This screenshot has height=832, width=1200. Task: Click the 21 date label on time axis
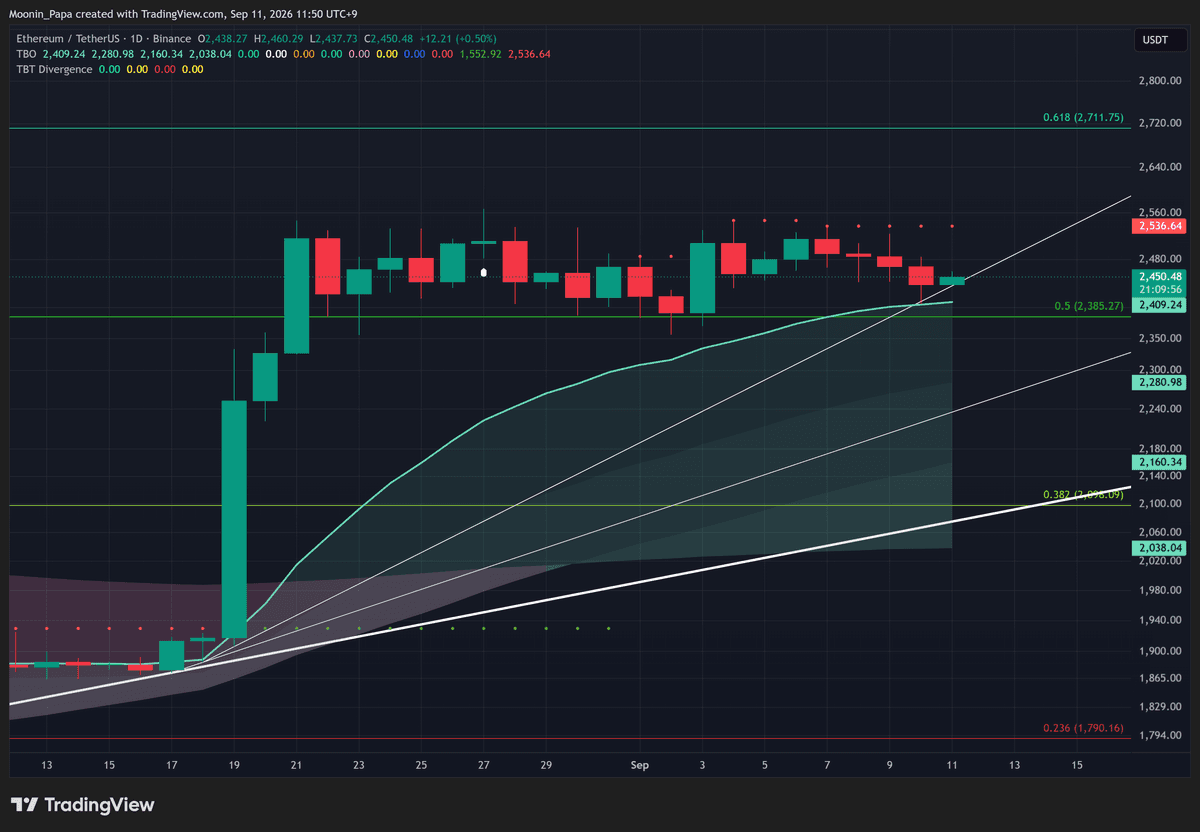(296, 765)
